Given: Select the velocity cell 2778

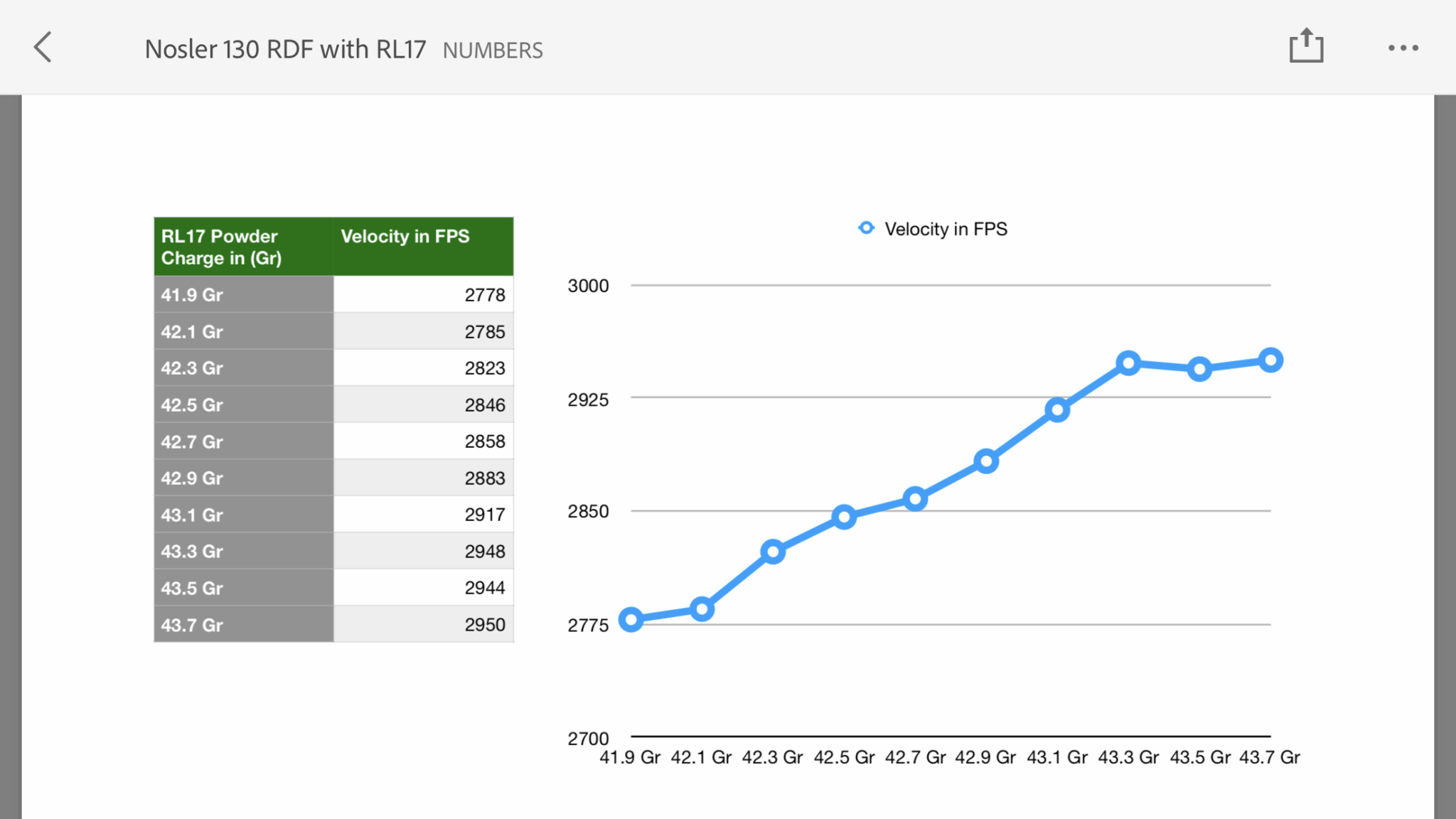Looking at the screenshot, I should coord(424,294).
